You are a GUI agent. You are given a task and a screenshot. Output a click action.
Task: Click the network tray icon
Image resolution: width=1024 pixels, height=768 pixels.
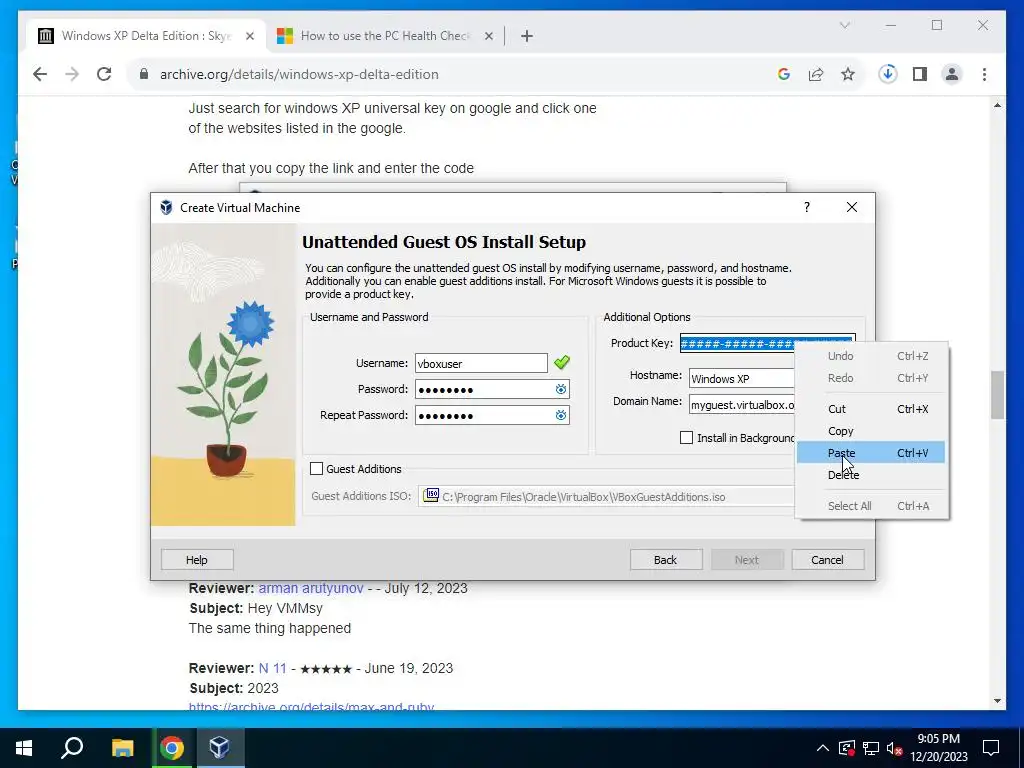tap(871, 748)
